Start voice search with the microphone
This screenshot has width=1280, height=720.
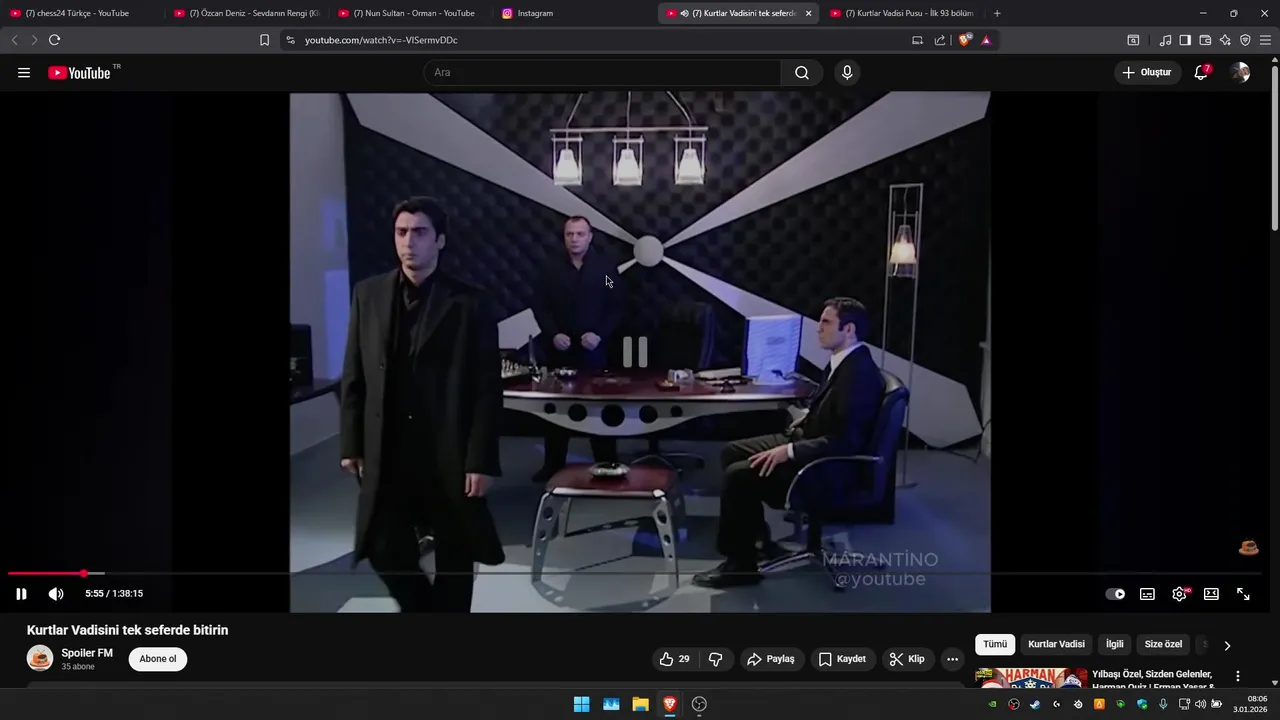tap(847, 73)
